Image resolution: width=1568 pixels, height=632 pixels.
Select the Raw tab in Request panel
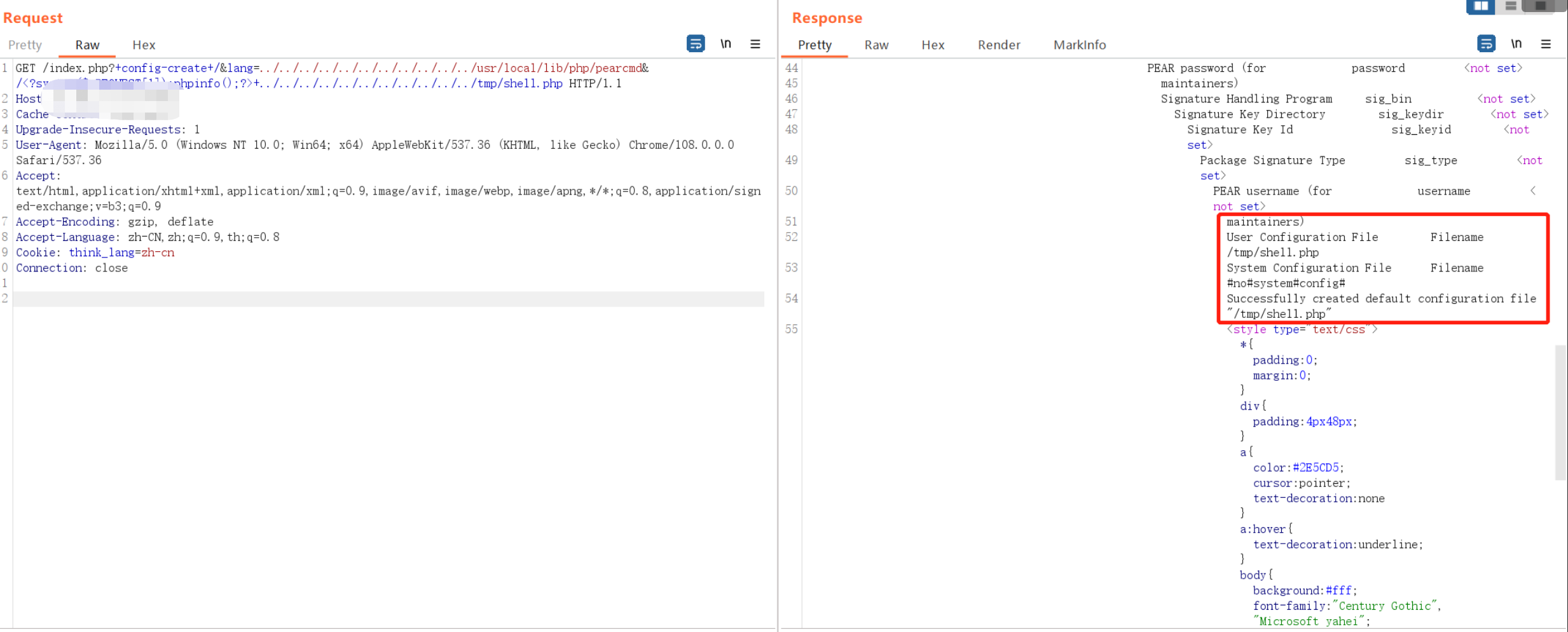coord(87,45)
